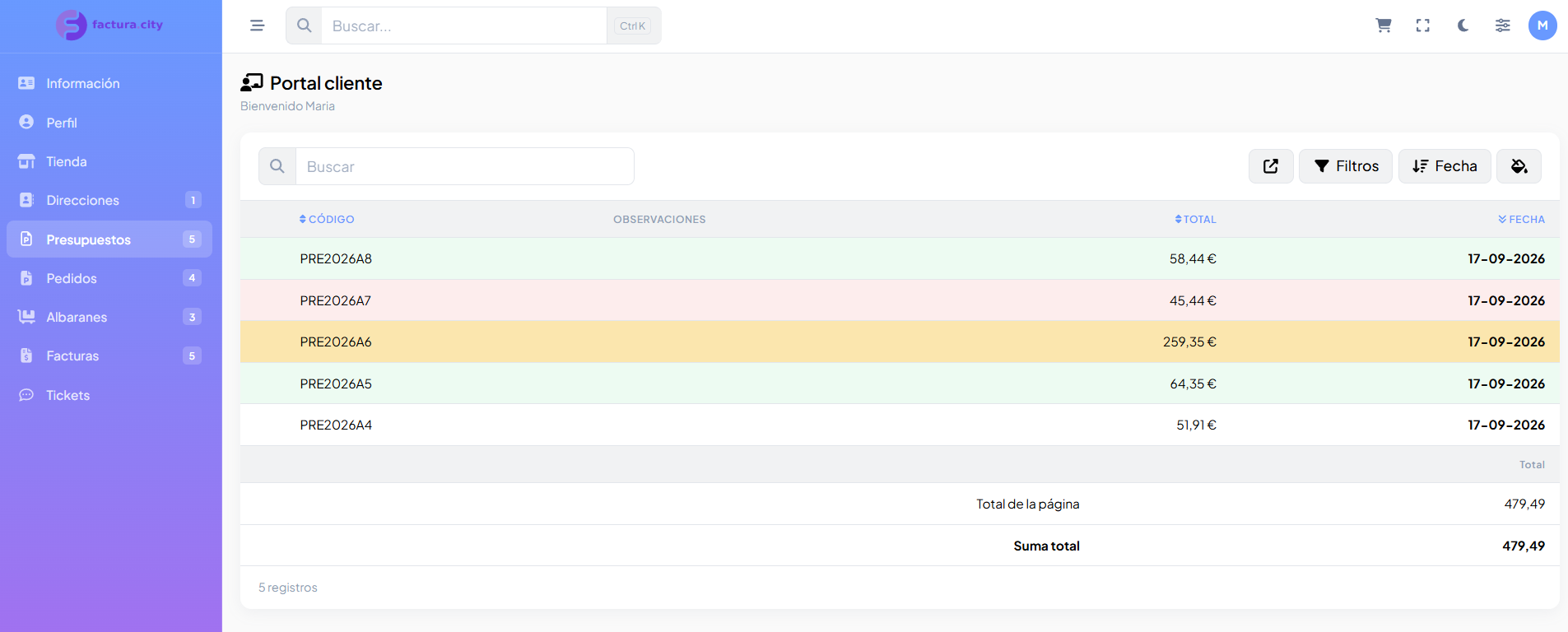Open the Fecha sort dropdown

click(1445, 166)
